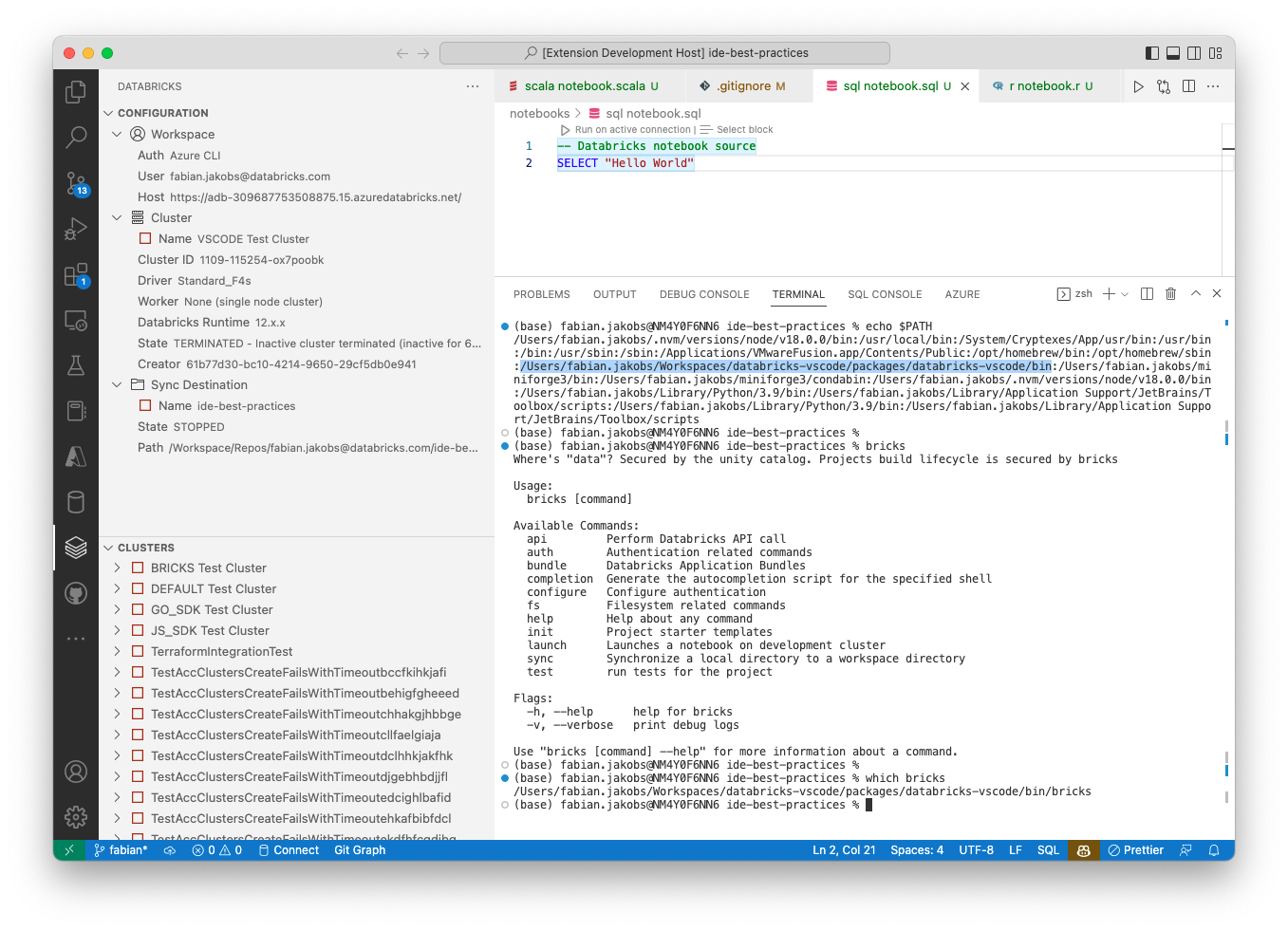
Task: Maximize the panel size chevron
Action: click(x=1195, y=294)
